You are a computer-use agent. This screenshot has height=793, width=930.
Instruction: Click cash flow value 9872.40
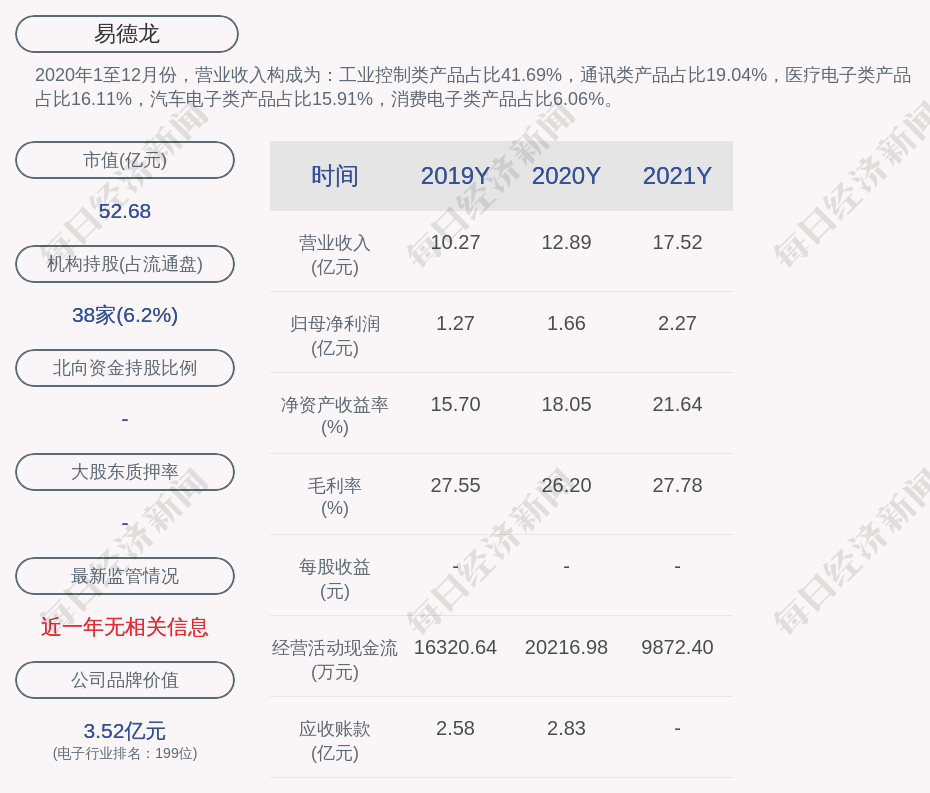pyautogui.click(x=677, y=647)
